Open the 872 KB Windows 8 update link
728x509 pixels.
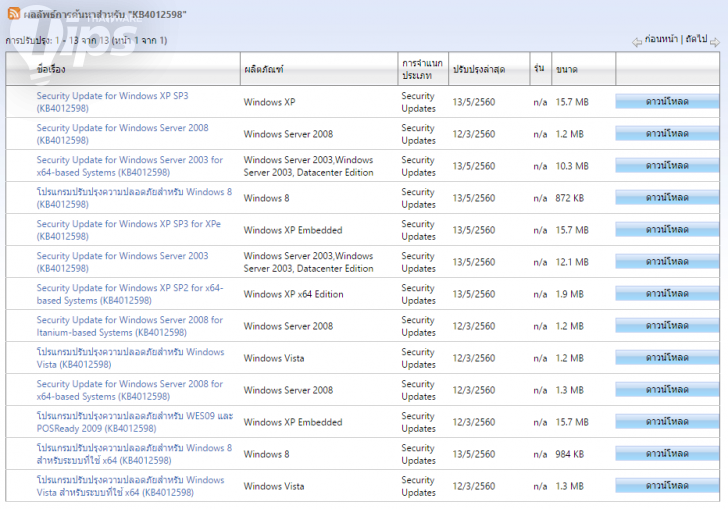[x=134, y=198]
